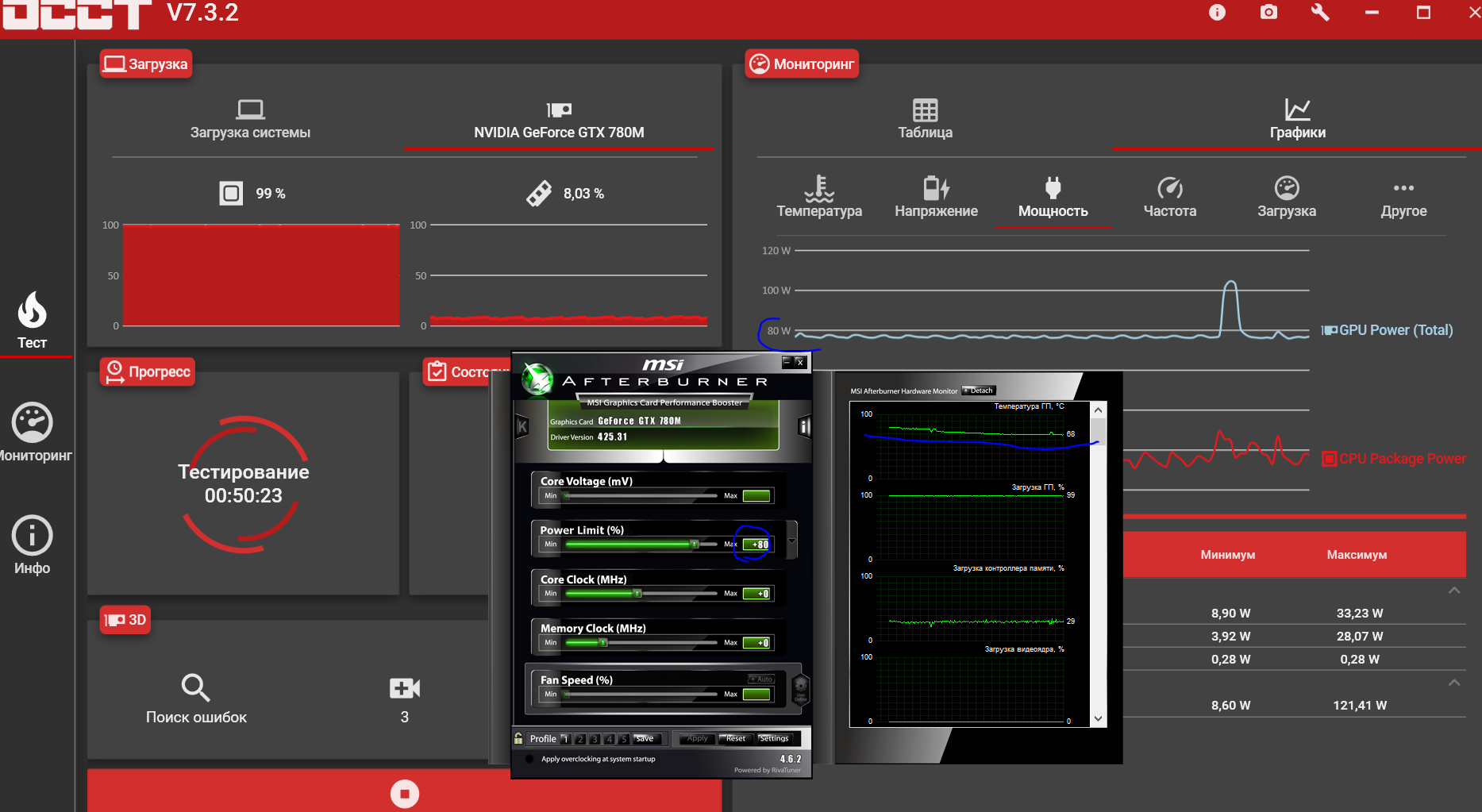Viewport: 1482px width, 812px height.
Task: Select Afterburner profile slot 2
Action: coord(580,739)
